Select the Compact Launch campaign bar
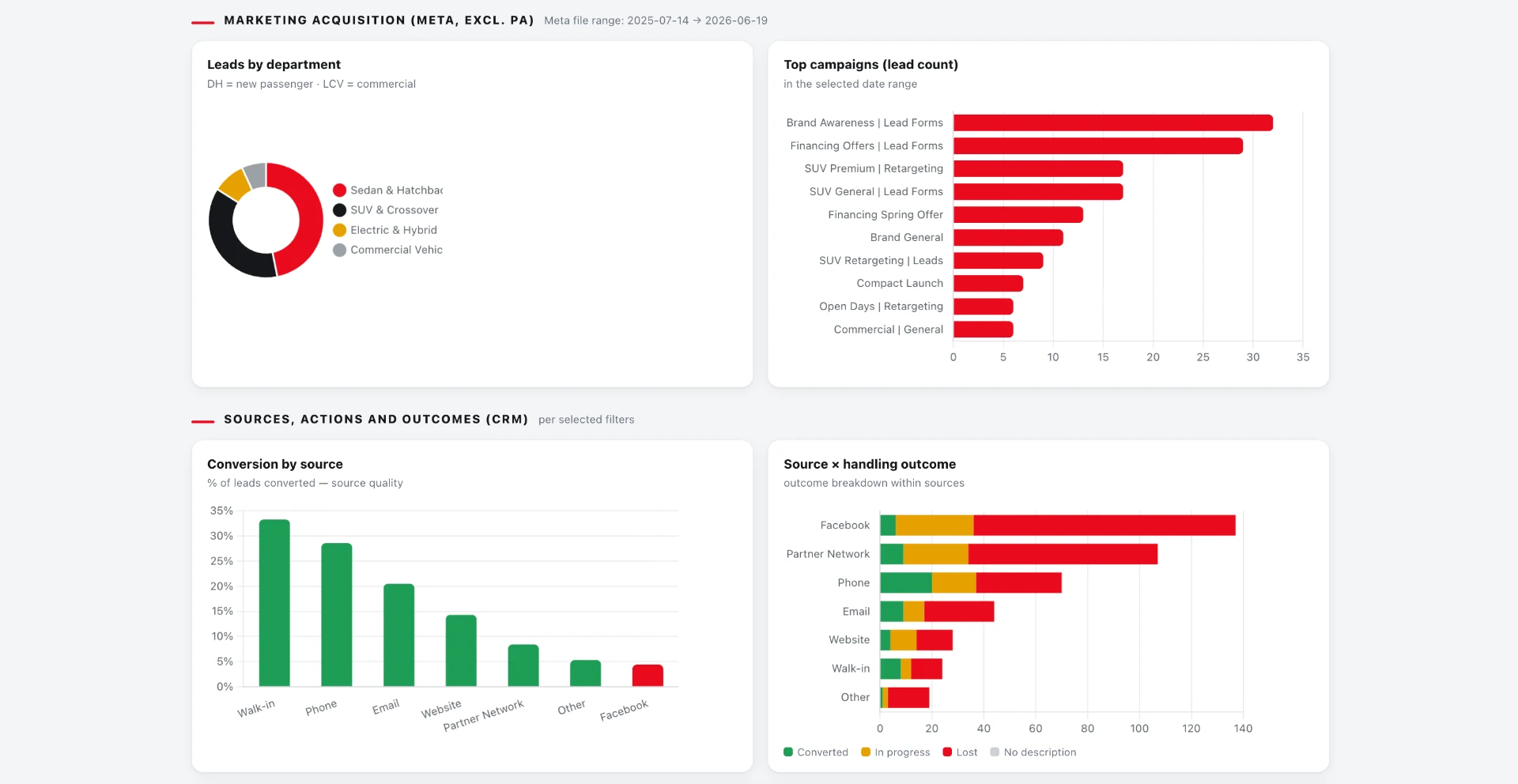Viewport: 1518px width, 784px height. [x=988, y=283]
